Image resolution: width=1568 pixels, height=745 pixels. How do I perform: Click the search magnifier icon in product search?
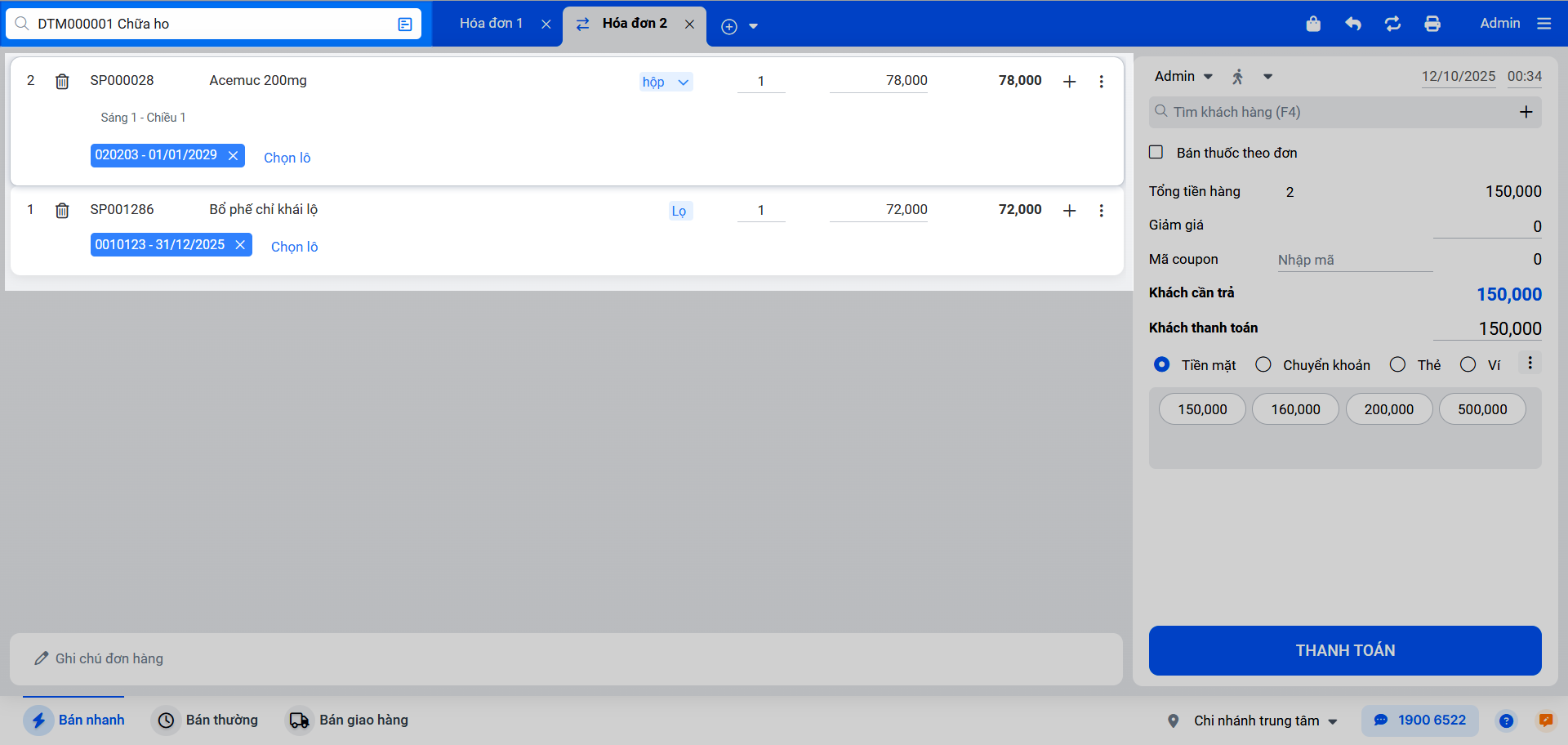tap(22, 24)
